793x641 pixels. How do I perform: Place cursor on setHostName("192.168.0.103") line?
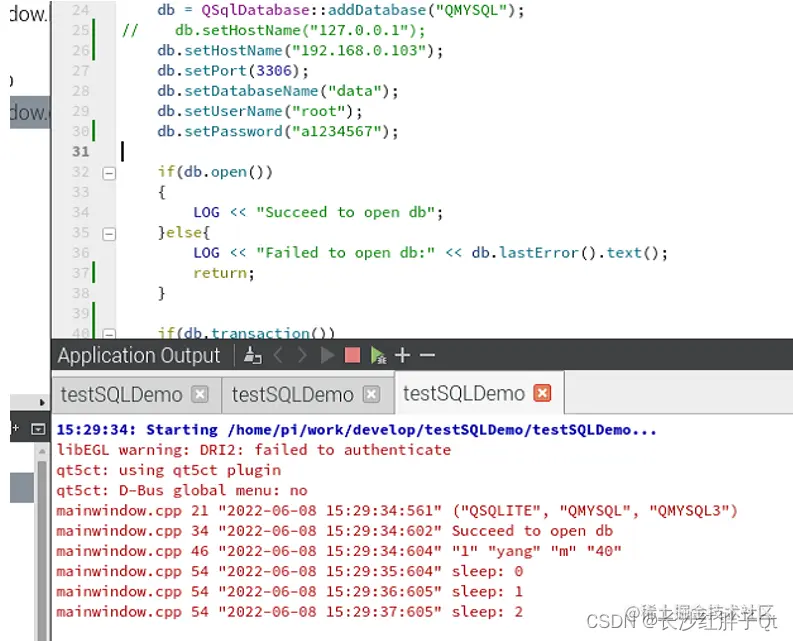tap(300, 51)
